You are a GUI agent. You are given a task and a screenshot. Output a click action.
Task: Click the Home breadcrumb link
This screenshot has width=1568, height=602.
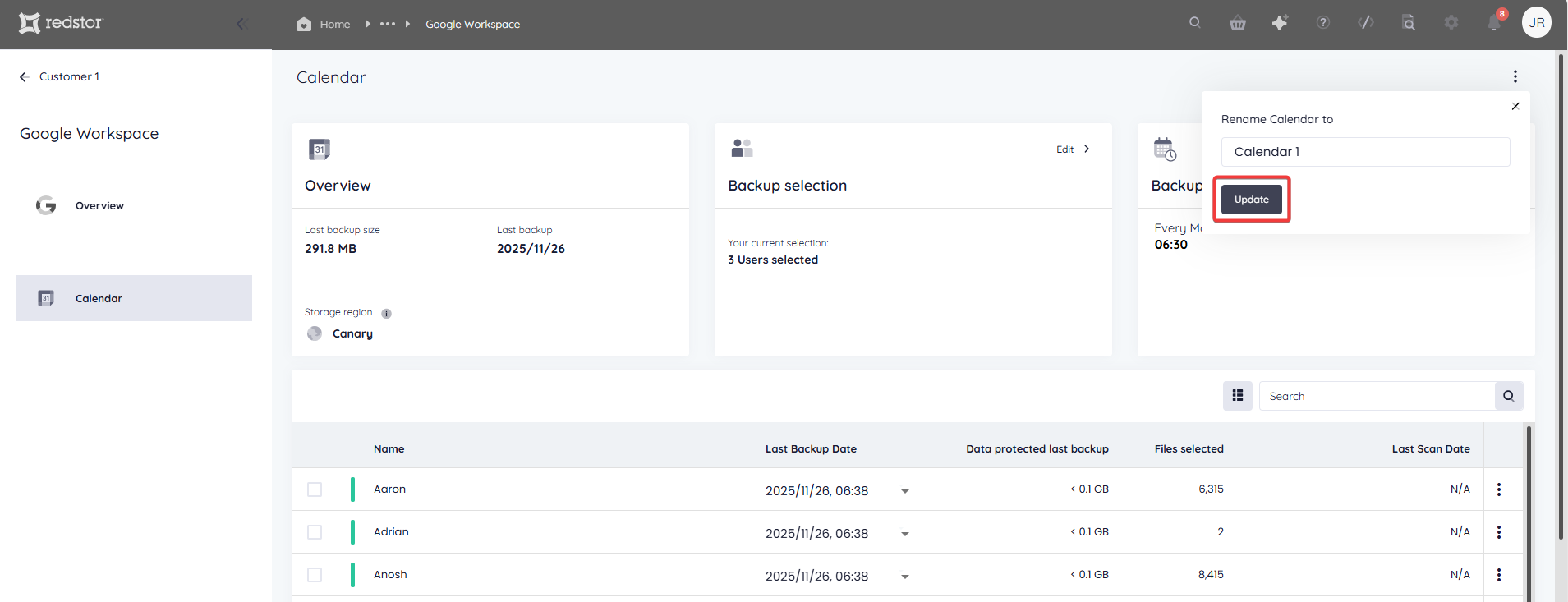334,24
